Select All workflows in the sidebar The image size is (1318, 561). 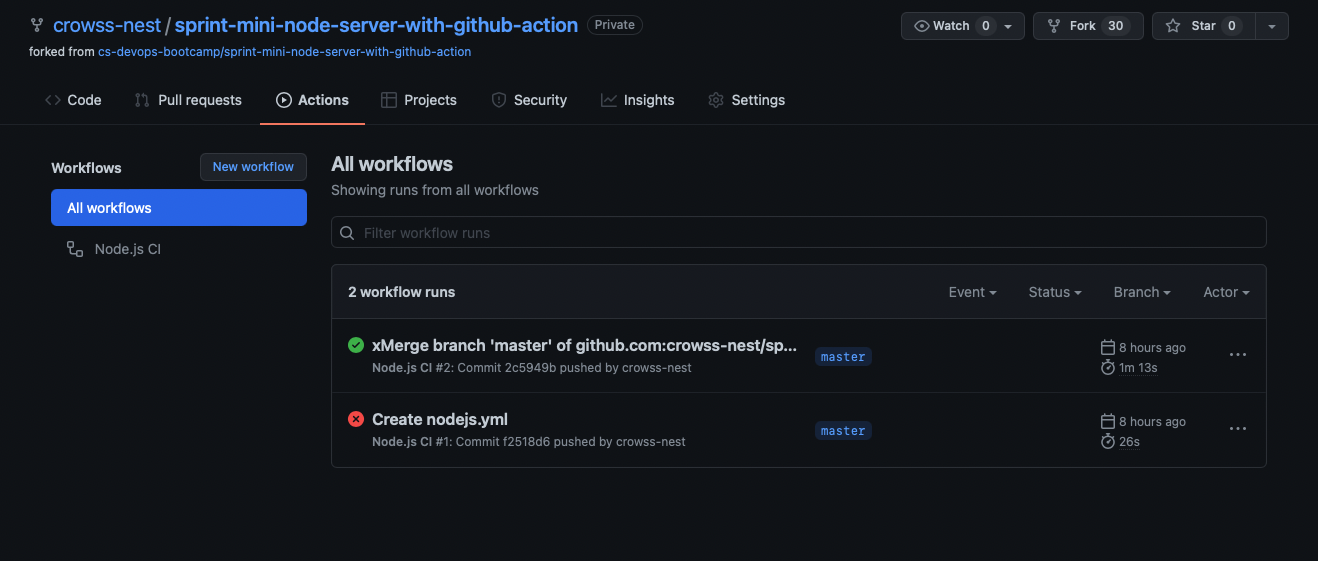[179, 208]
